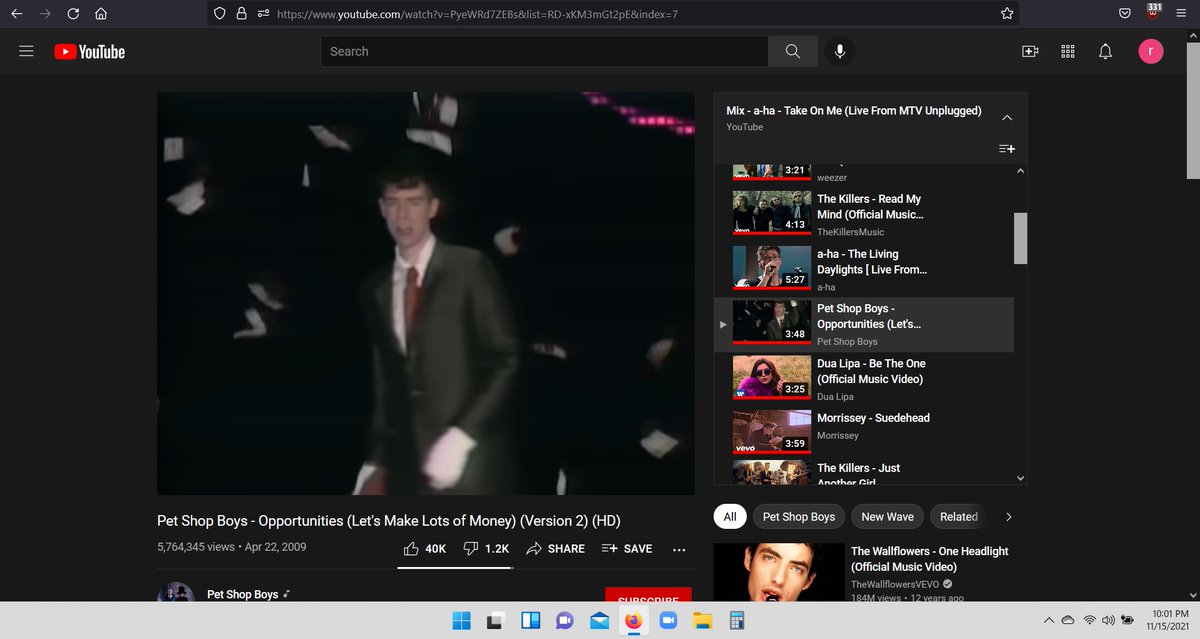This screenshot has height=639, width=1200.
Task: Play Dua Lipa - Be The One
Action: pos(864,379)
